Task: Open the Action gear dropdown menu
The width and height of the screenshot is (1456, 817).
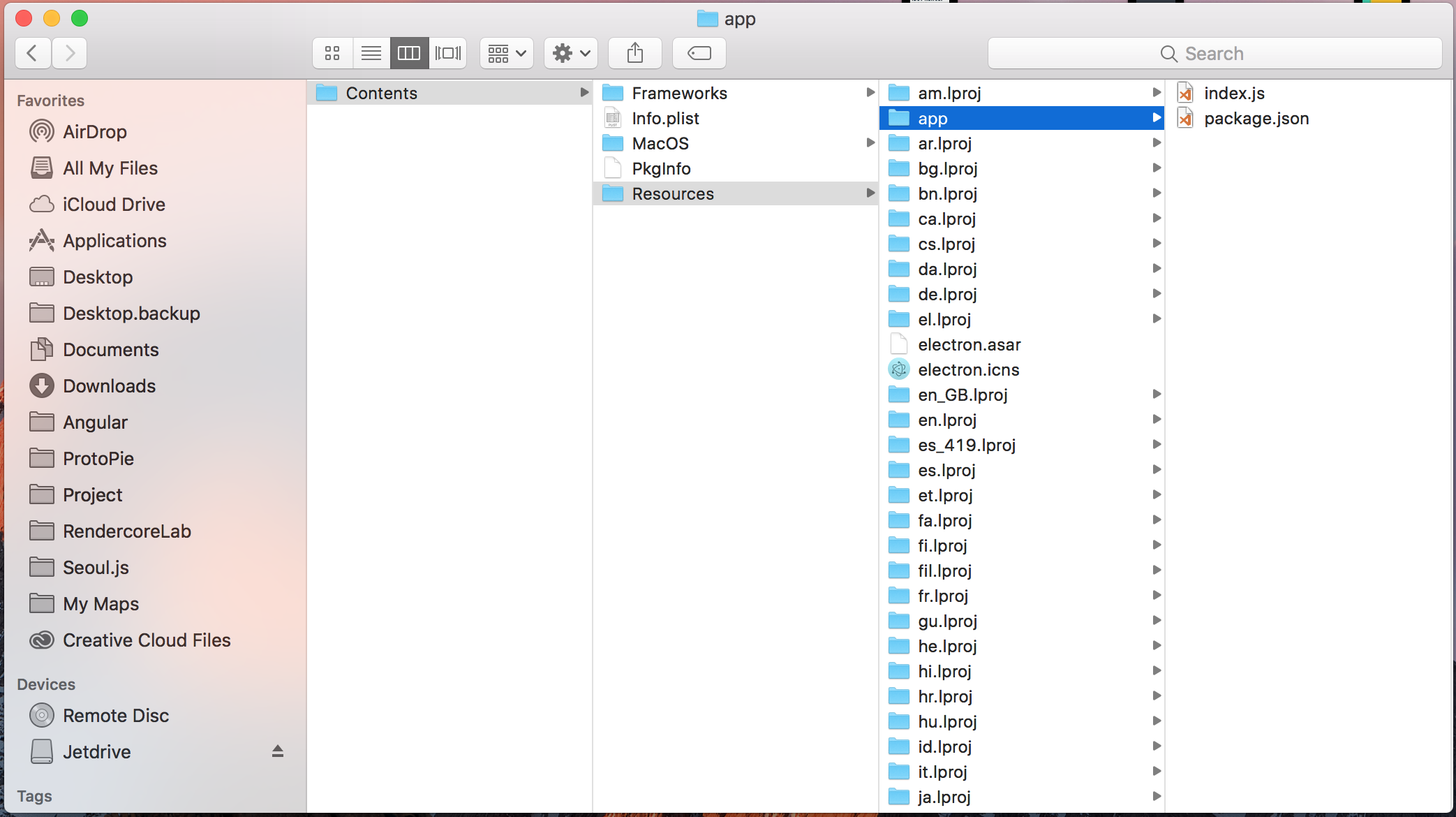Action: (570, 53)
